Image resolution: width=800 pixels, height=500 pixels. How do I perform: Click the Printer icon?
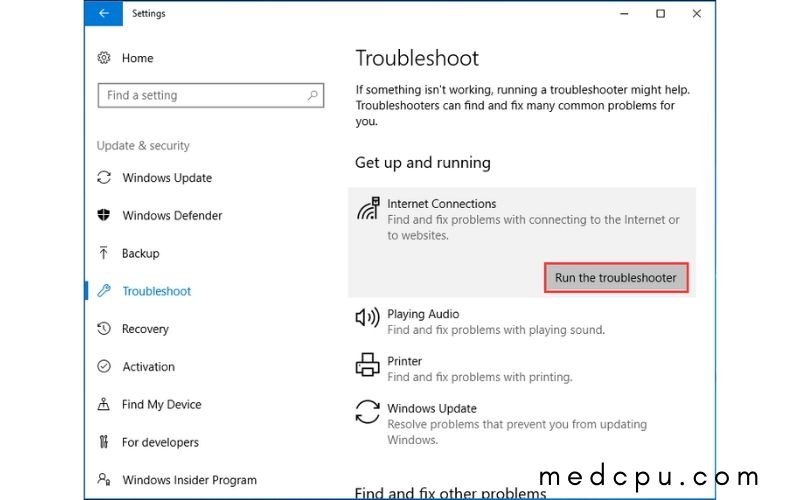[x=367, y=364]
